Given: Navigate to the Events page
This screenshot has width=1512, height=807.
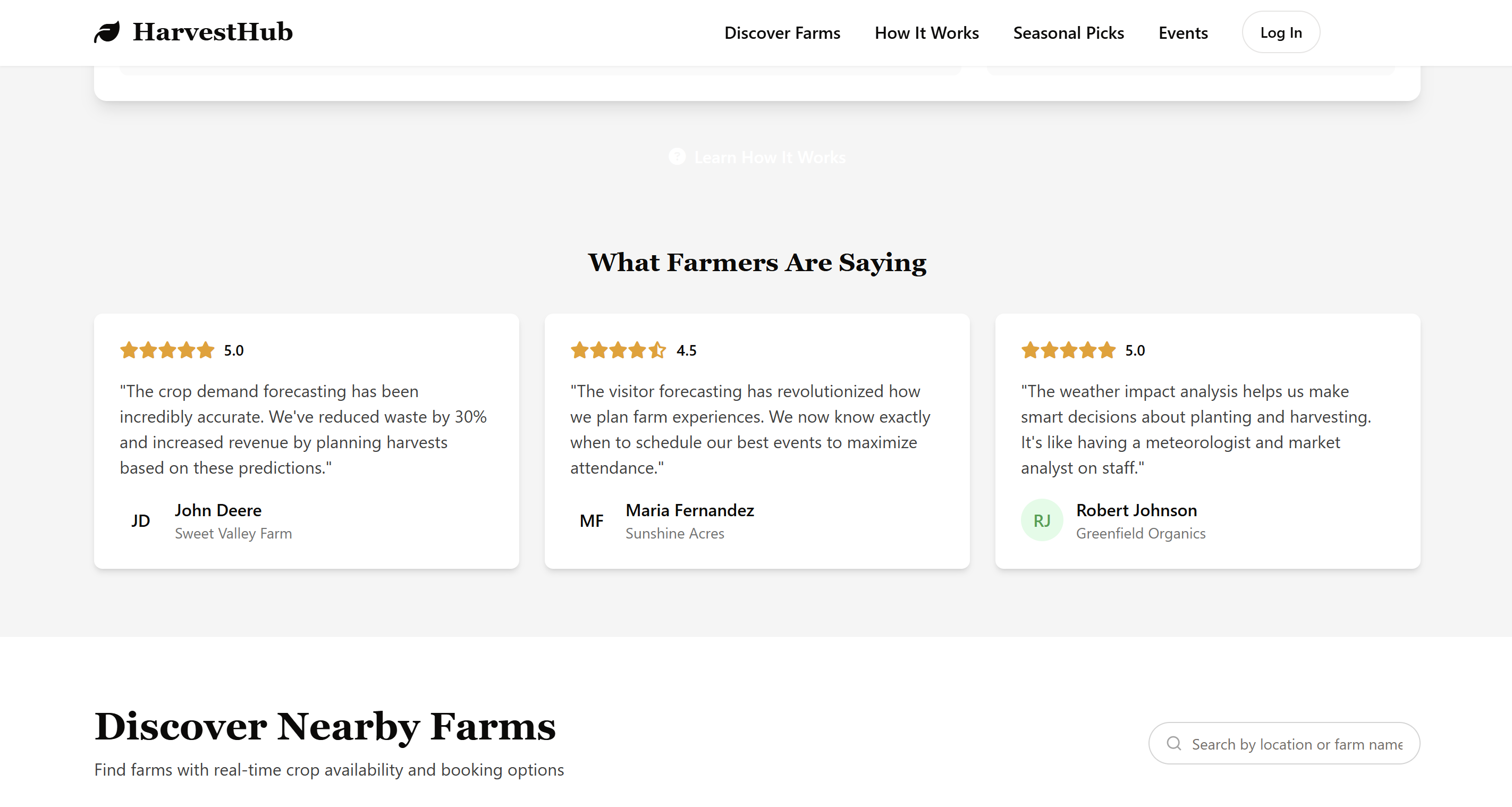Looking at the screenshot, I should (1182, 33).
